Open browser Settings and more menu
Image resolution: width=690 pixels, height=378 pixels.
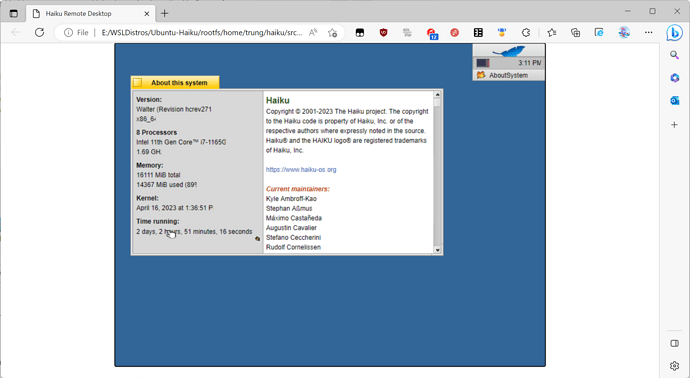click(649, 33)
